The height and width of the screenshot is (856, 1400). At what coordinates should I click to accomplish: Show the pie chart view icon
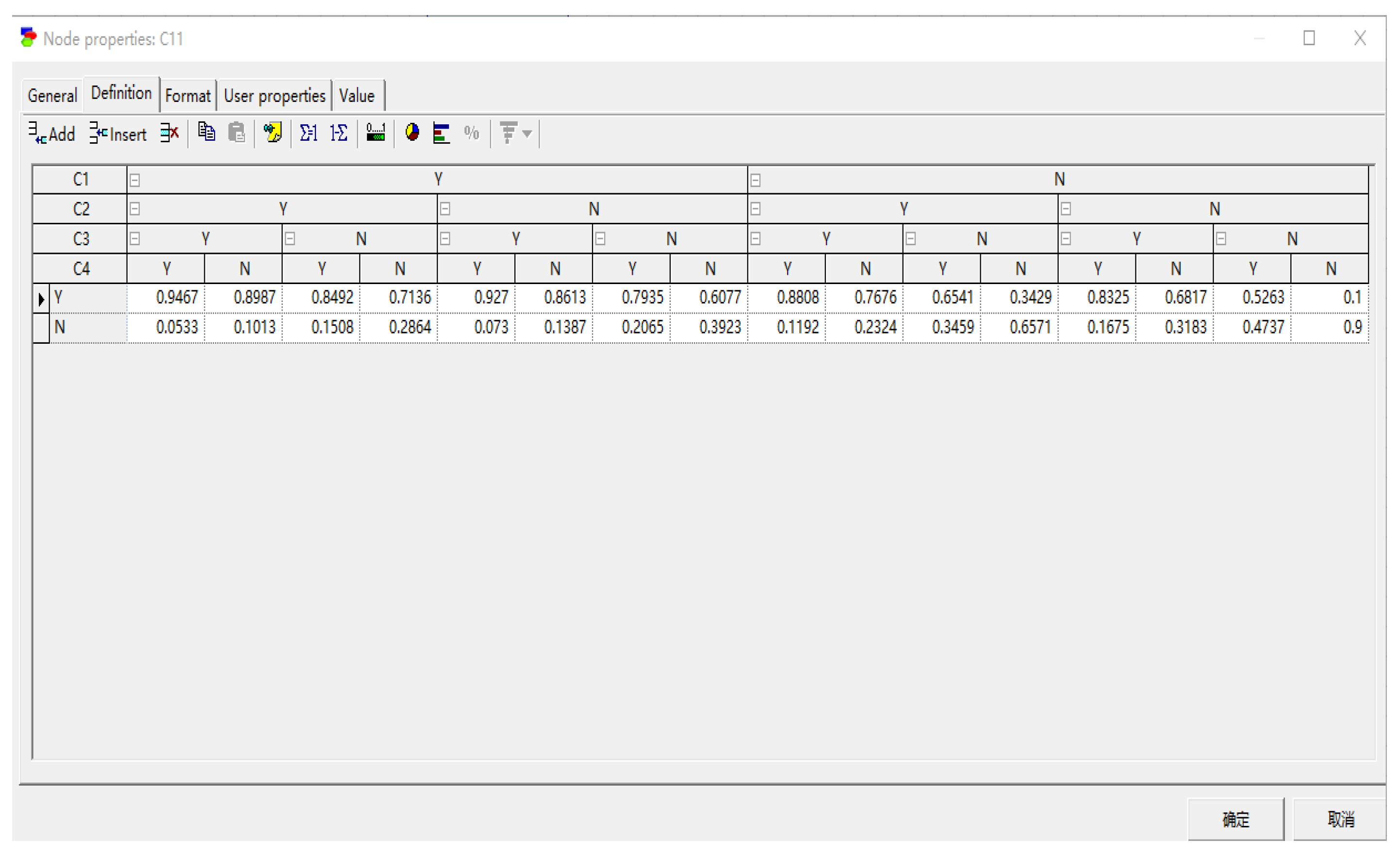point(412,133)
